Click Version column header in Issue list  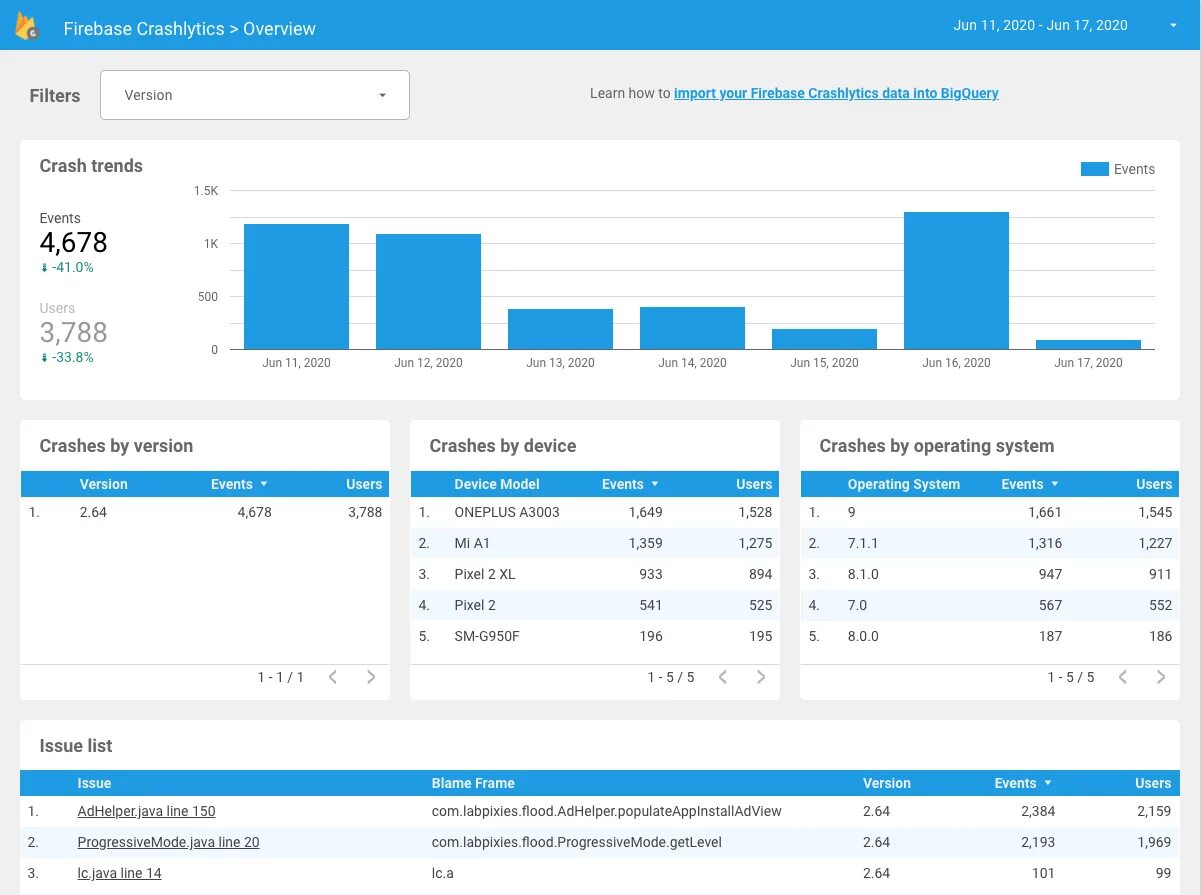(x=887, y=783)
